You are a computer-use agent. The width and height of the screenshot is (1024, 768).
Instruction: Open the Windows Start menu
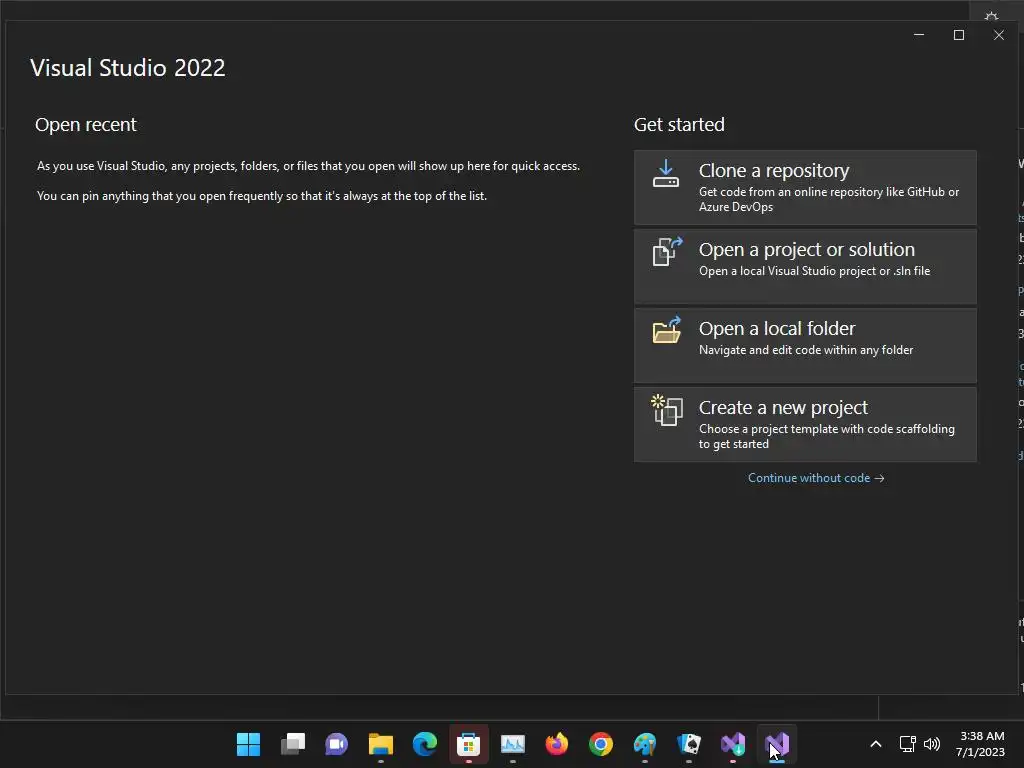[248, 744]
